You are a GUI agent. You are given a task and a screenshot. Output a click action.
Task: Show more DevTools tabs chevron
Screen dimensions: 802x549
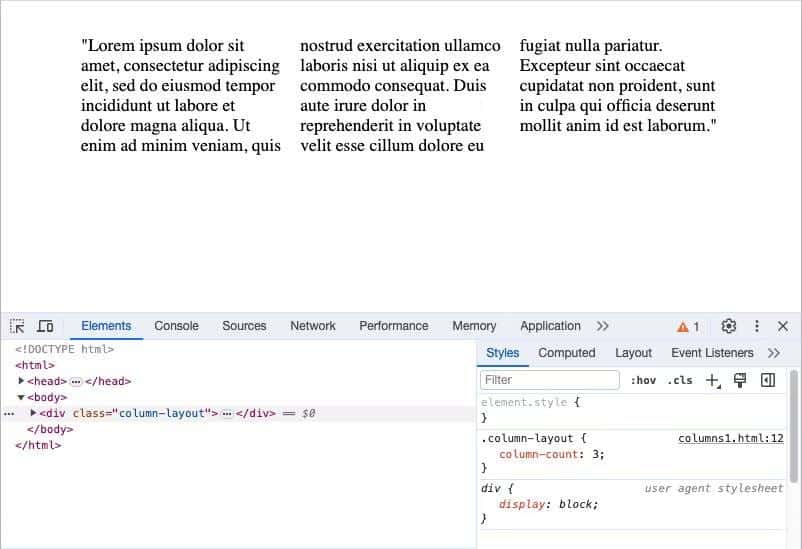pos(603,326)
